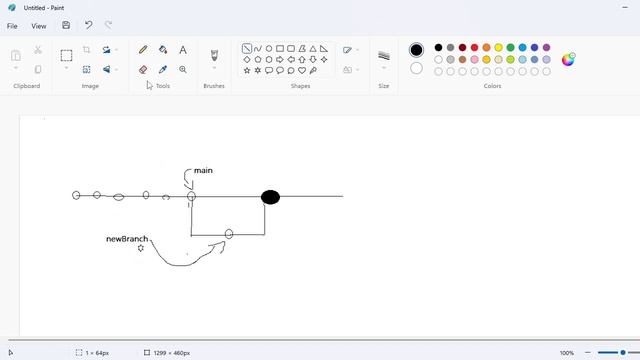Activate Color 1 black foreground selector

pos(416,50)
